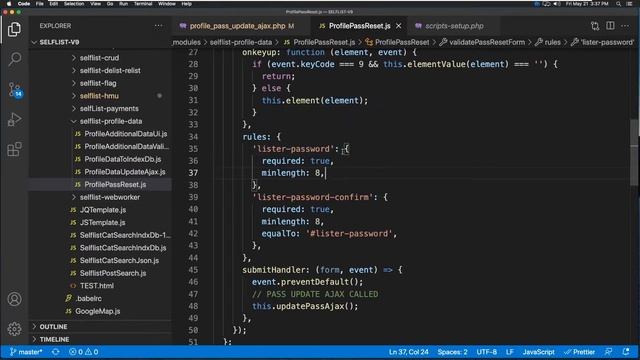Open macOS Spotlight search icon
Viewport: 640px width, 360px height.
pos(618,4)
